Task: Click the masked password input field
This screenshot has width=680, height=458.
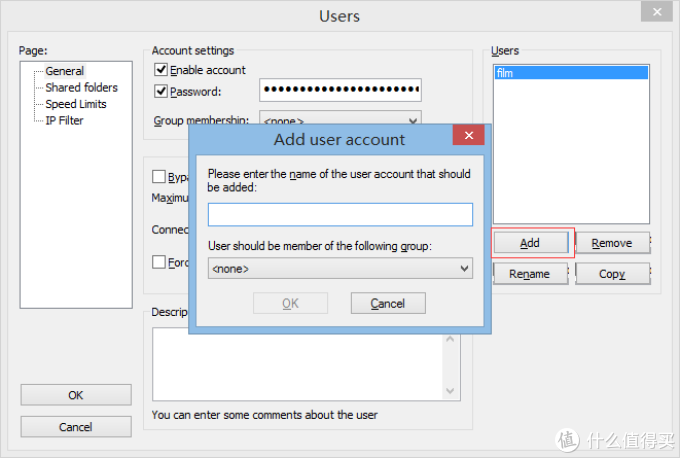Action: pos(340,91)
